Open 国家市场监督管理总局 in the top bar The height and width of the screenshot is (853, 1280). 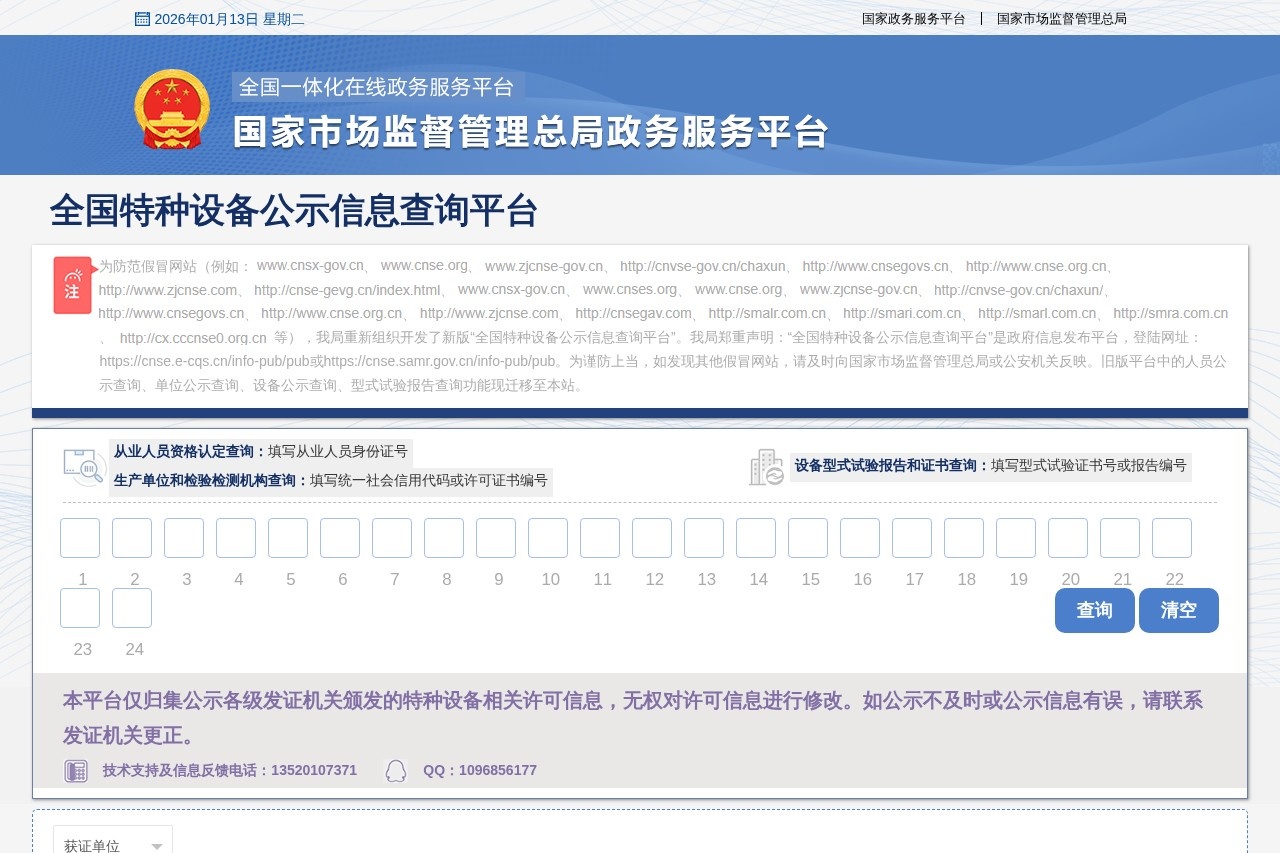[1060, 17]
